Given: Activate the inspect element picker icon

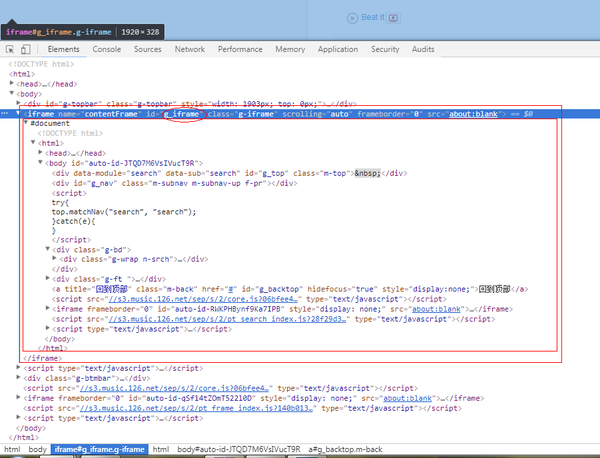Looking at the screenshot, I should click(10, 49).
